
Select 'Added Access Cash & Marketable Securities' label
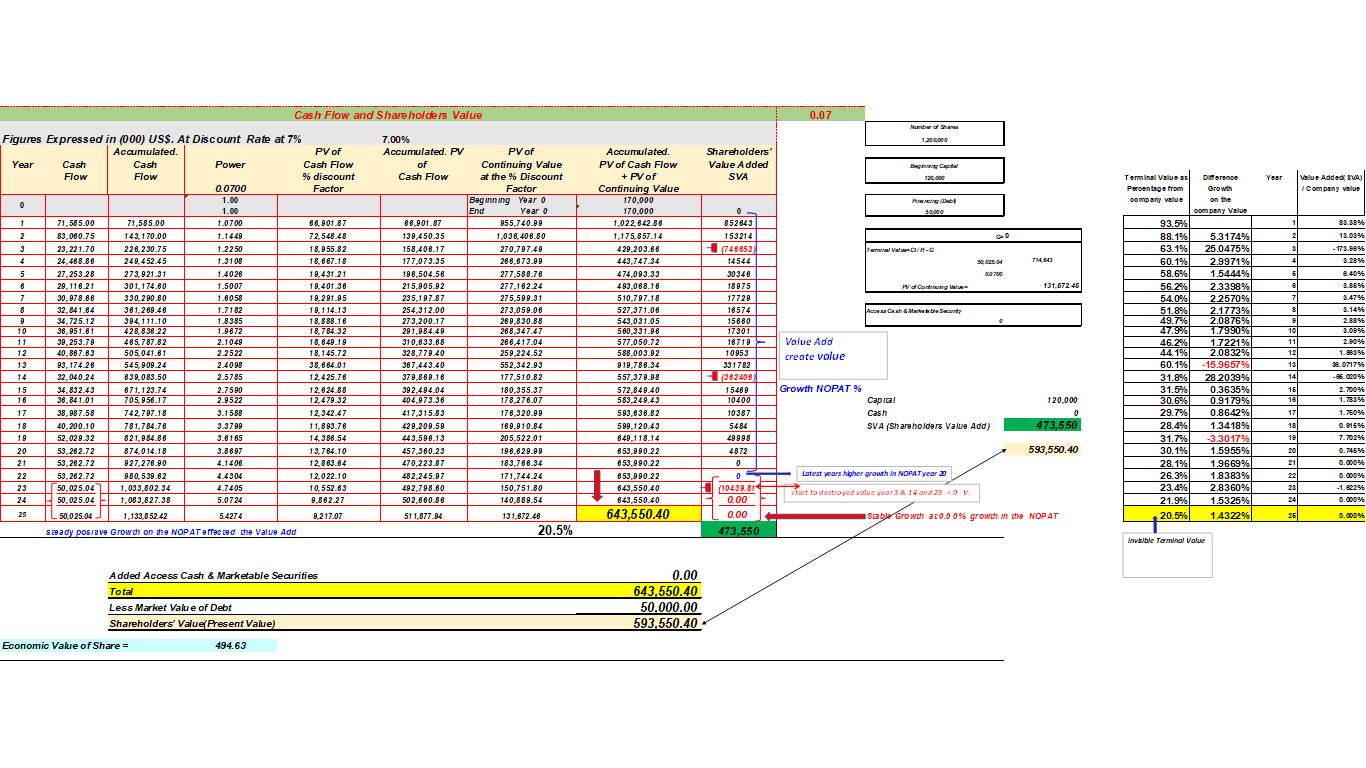click(213, 575)
